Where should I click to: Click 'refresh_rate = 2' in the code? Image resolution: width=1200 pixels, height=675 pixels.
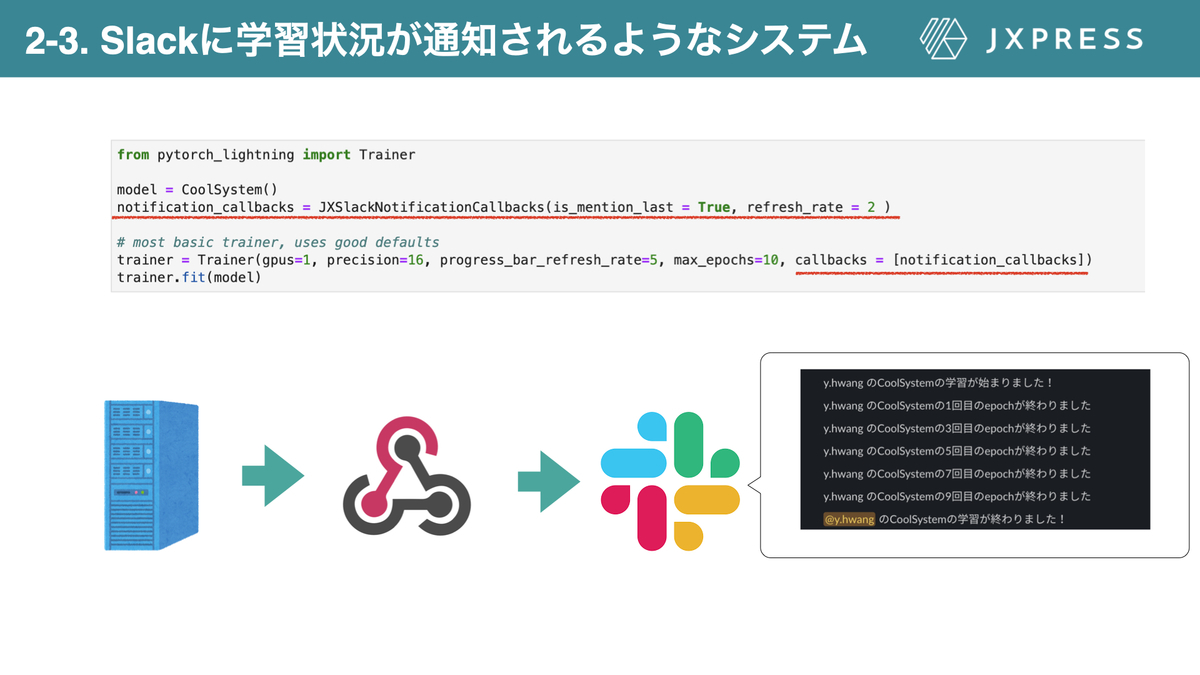pyautogui.click(x=811, y=208)
